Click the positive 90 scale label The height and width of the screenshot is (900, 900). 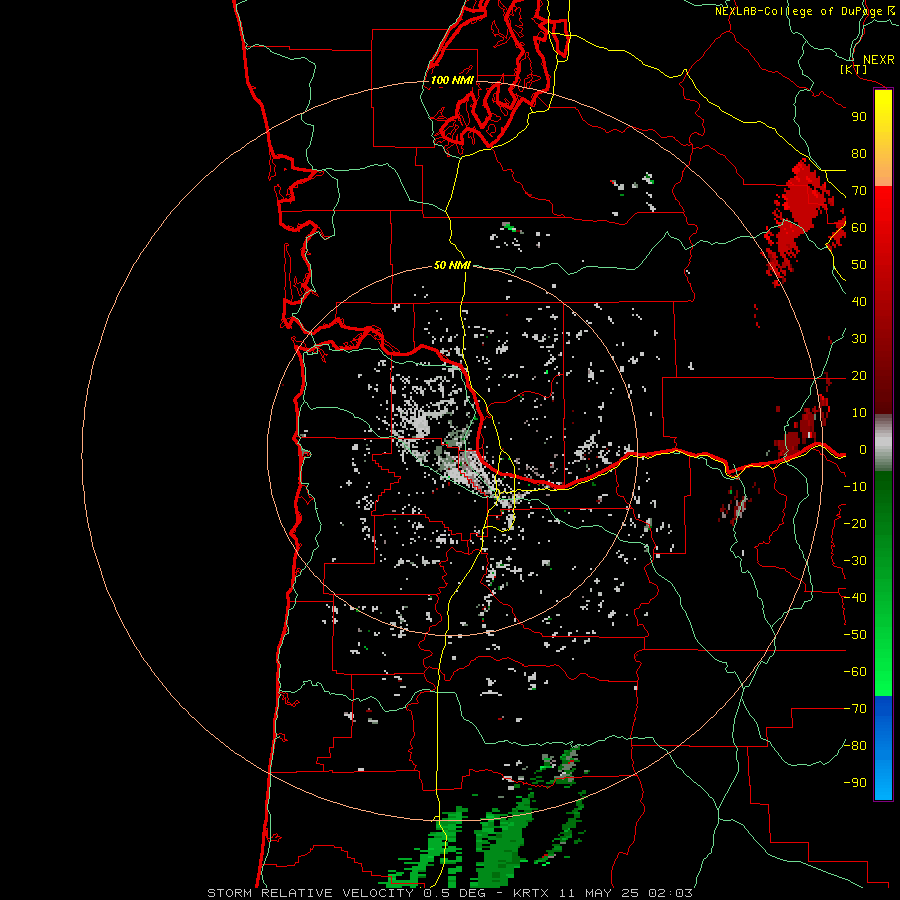point(859,117)
